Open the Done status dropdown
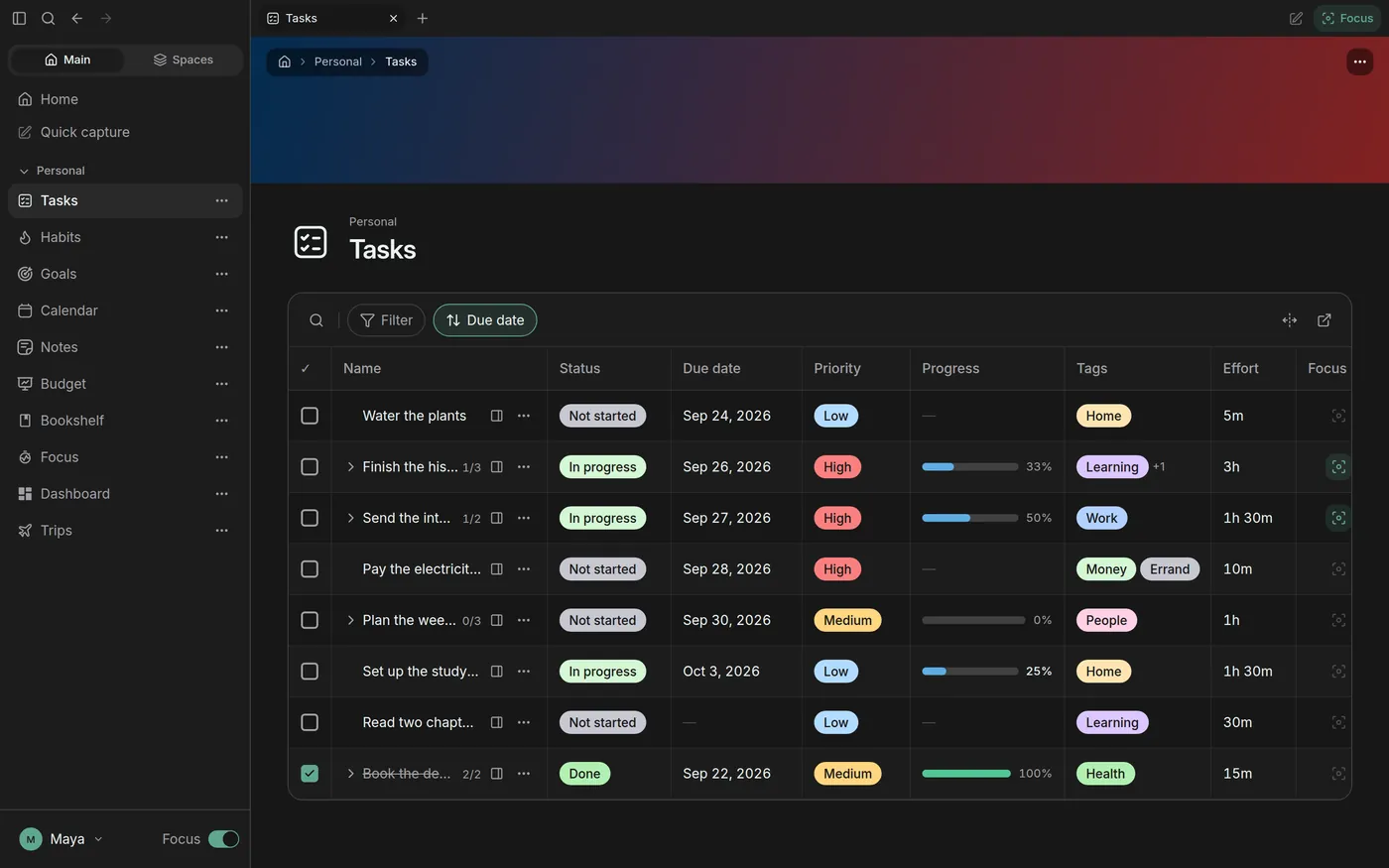This screenshot has height=868, width=1389. click(584, 774)
